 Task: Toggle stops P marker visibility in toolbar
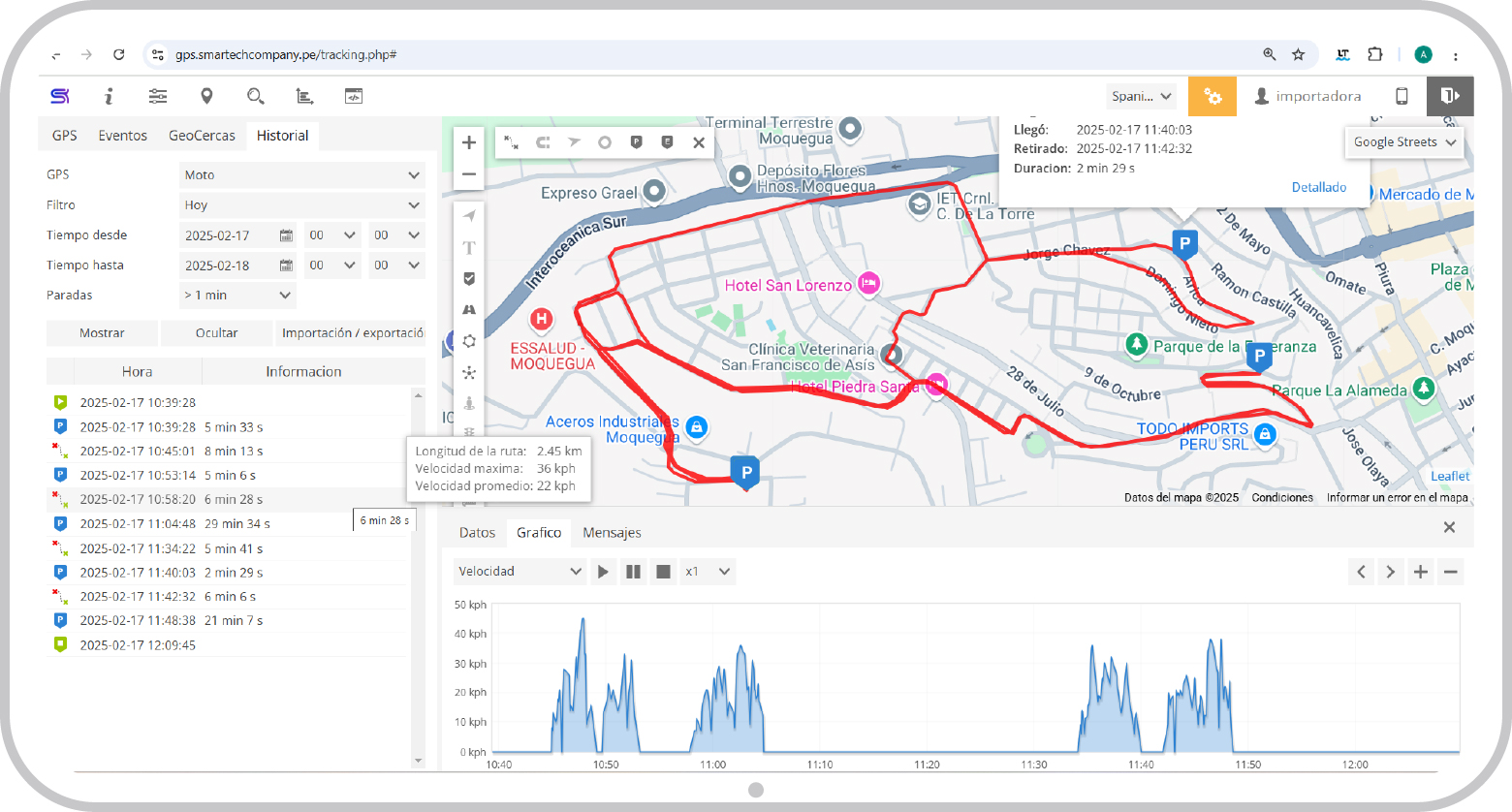coord(636,142)
